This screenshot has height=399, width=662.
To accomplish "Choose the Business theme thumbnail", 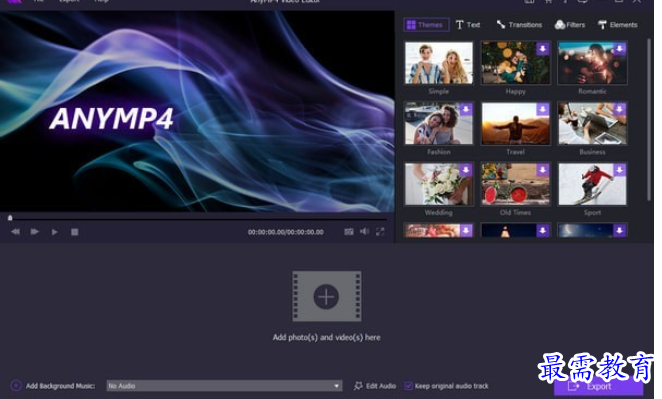I will click(x=592, y=123).
